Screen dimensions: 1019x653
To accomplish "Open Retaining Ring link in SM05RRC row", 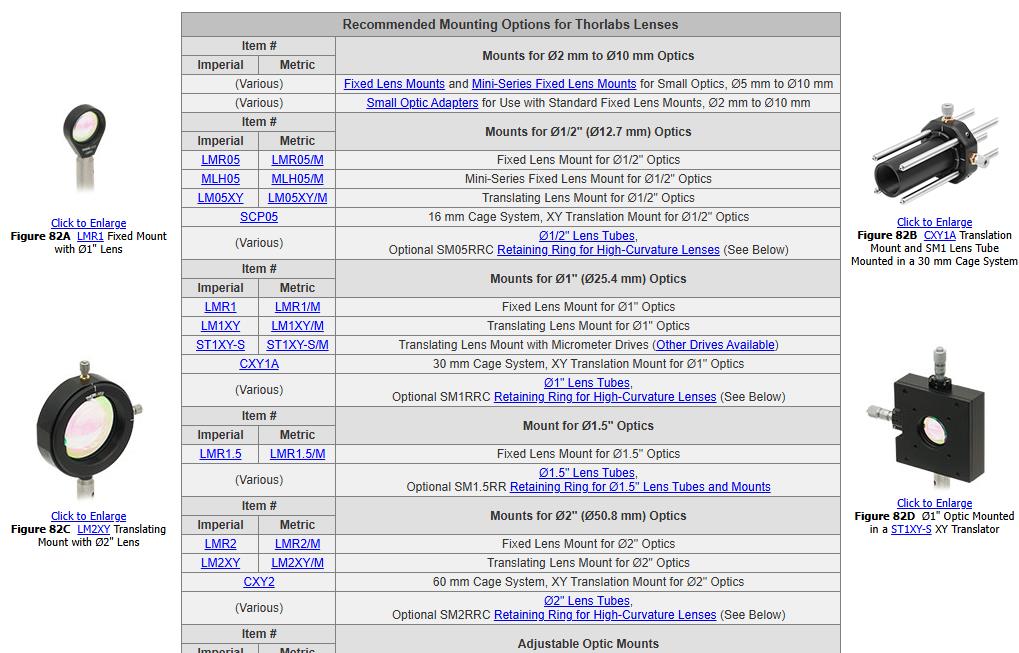I will 608,250.
